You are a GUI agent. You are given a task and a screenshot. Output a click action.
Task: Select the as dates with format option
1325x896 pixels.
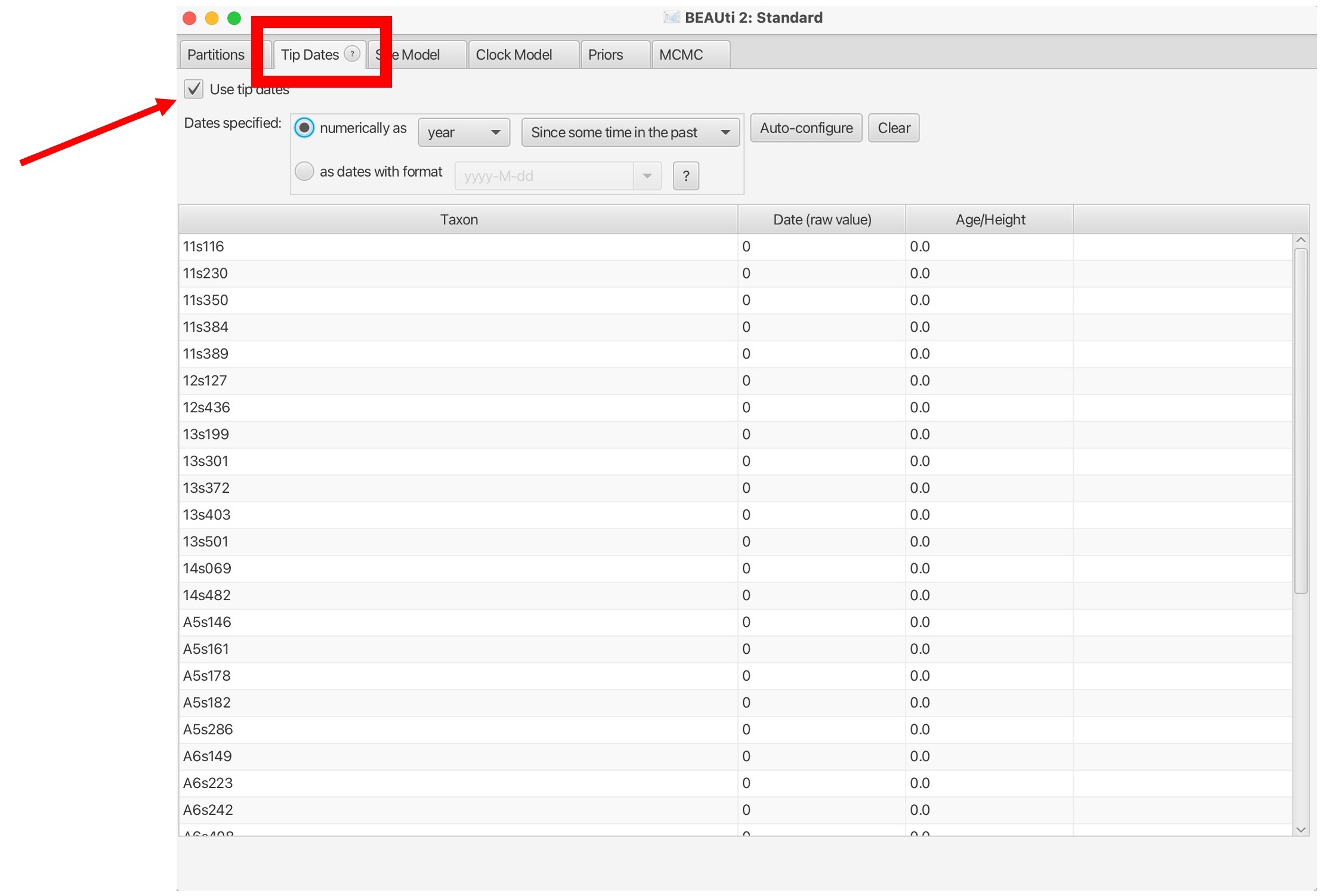coord(304,171)
